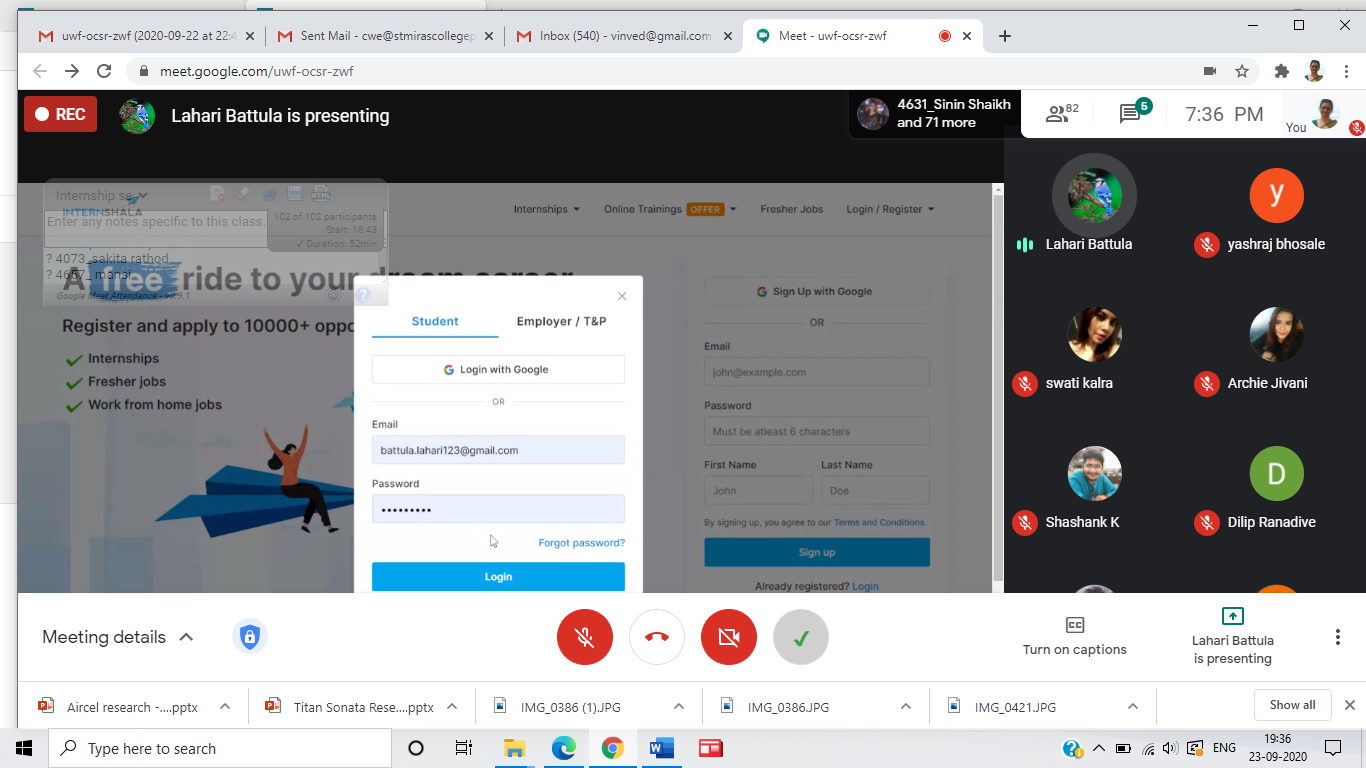Bookmark this page with star icon
1366x768 pixels.
(x=1242, y=71)
